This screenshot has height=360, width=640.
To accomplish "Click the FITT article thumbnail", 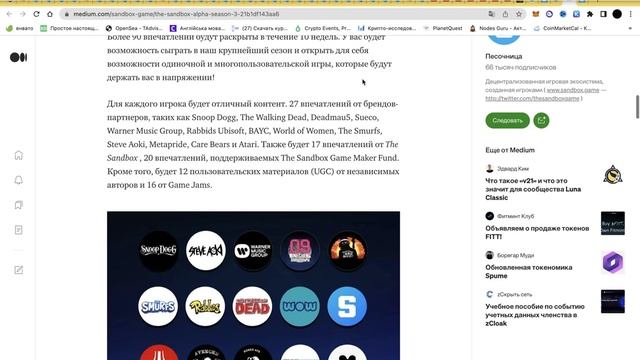I will tap(613, 223).
